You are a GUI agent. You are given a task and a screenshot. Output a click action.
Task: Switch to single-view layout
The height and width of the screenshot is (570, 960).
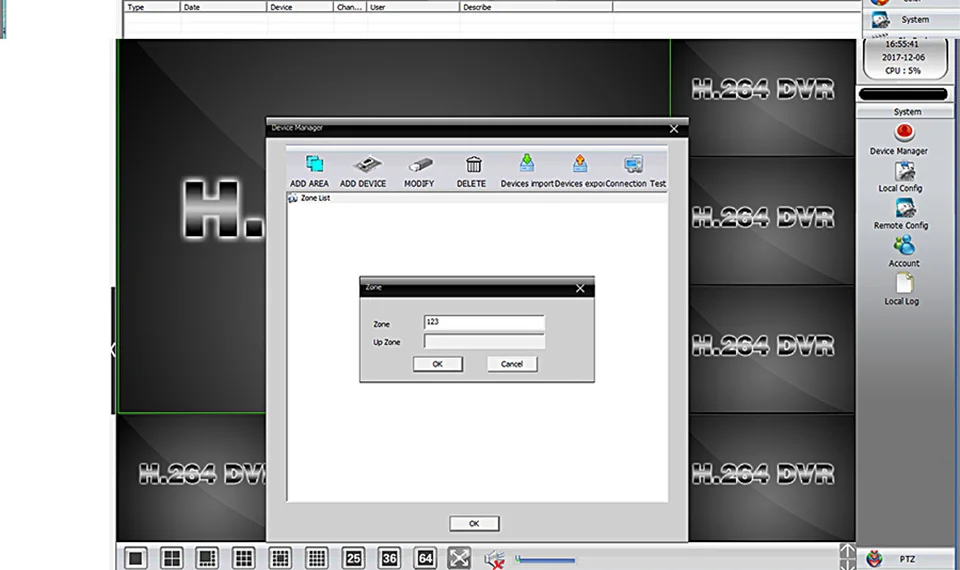(136, 558)
